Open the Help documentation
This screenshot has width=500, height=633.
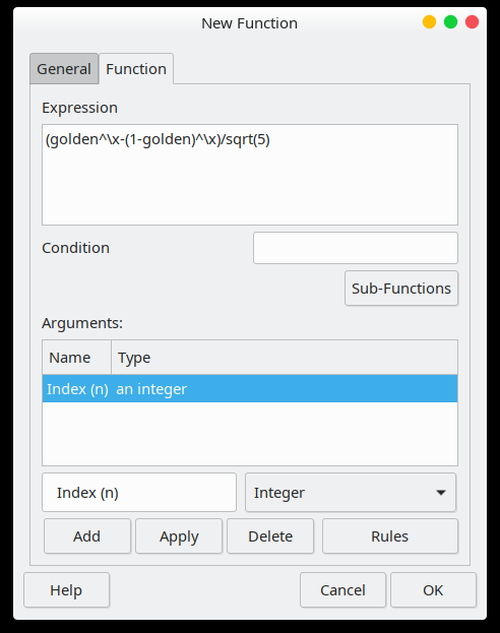tap(67, 590)
